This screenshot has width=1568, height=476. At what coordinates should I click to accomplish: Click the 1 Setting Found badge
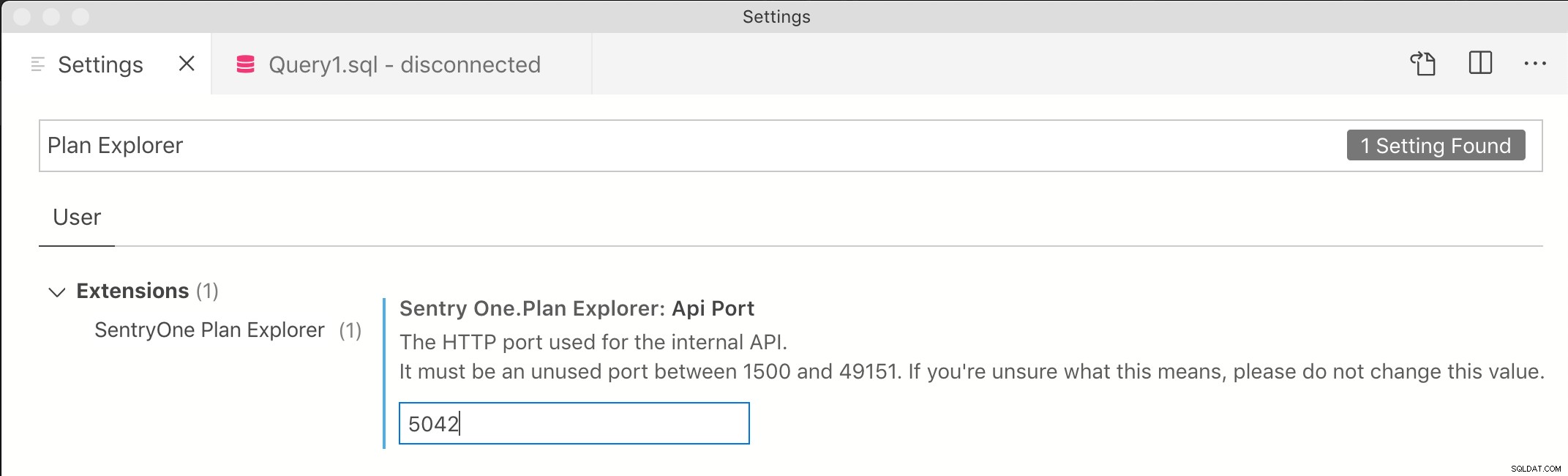pyautogui.click(x=1436, y=146)
